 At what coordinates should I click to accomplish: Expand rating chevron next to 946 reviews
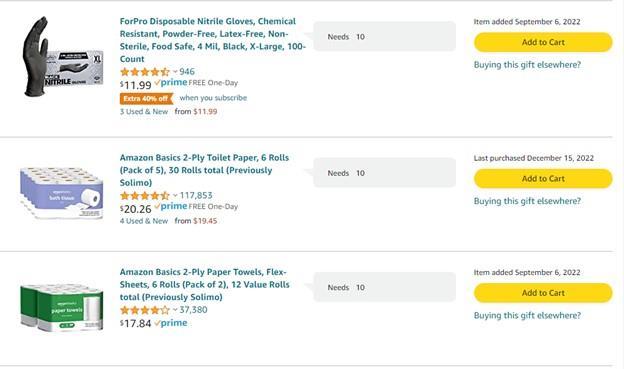tap(175, 72)
